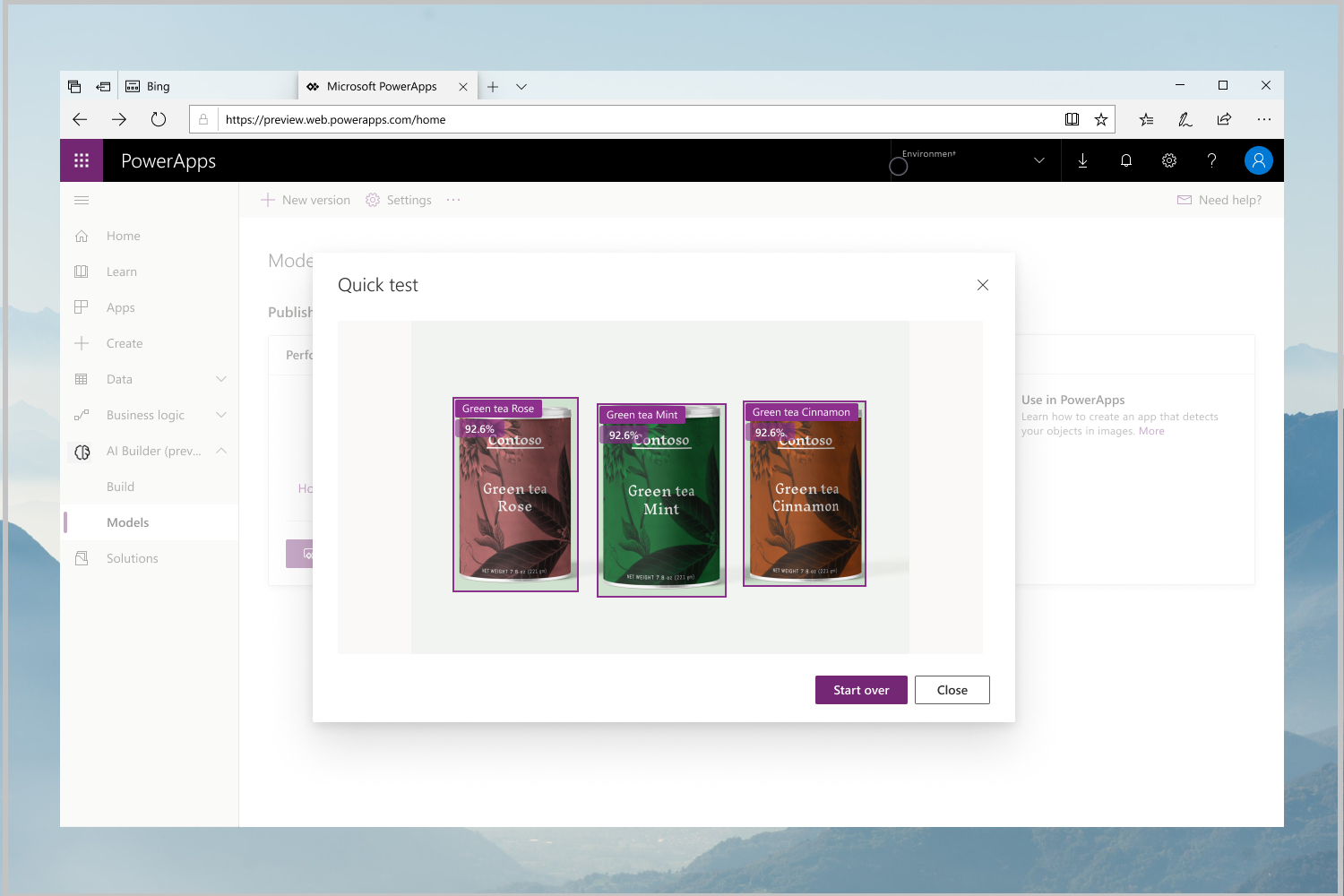Open the Microsoft app launcher waffle icon
Image resolution: width=1344 pixels, height=896 pixels.
click(x=82, y=160)
